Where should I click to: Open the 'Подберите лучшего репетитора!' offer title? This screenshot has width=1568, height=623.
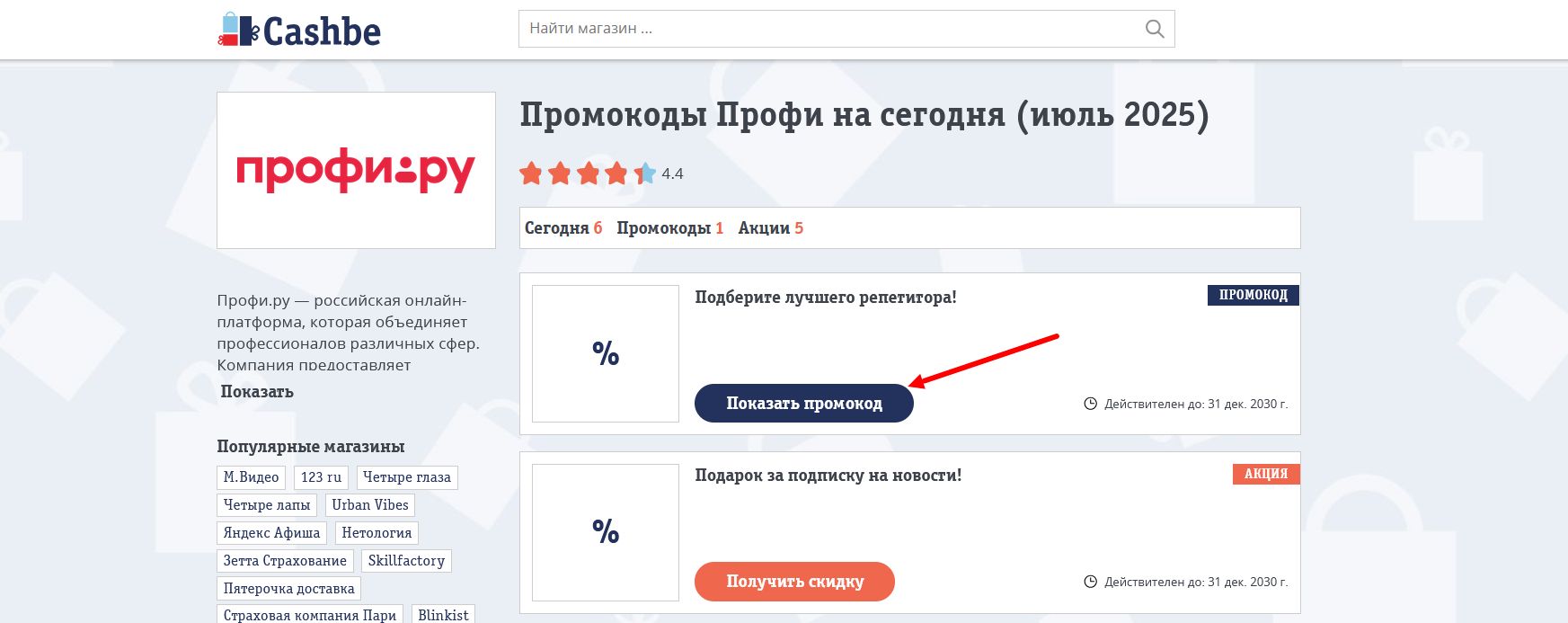826,298
